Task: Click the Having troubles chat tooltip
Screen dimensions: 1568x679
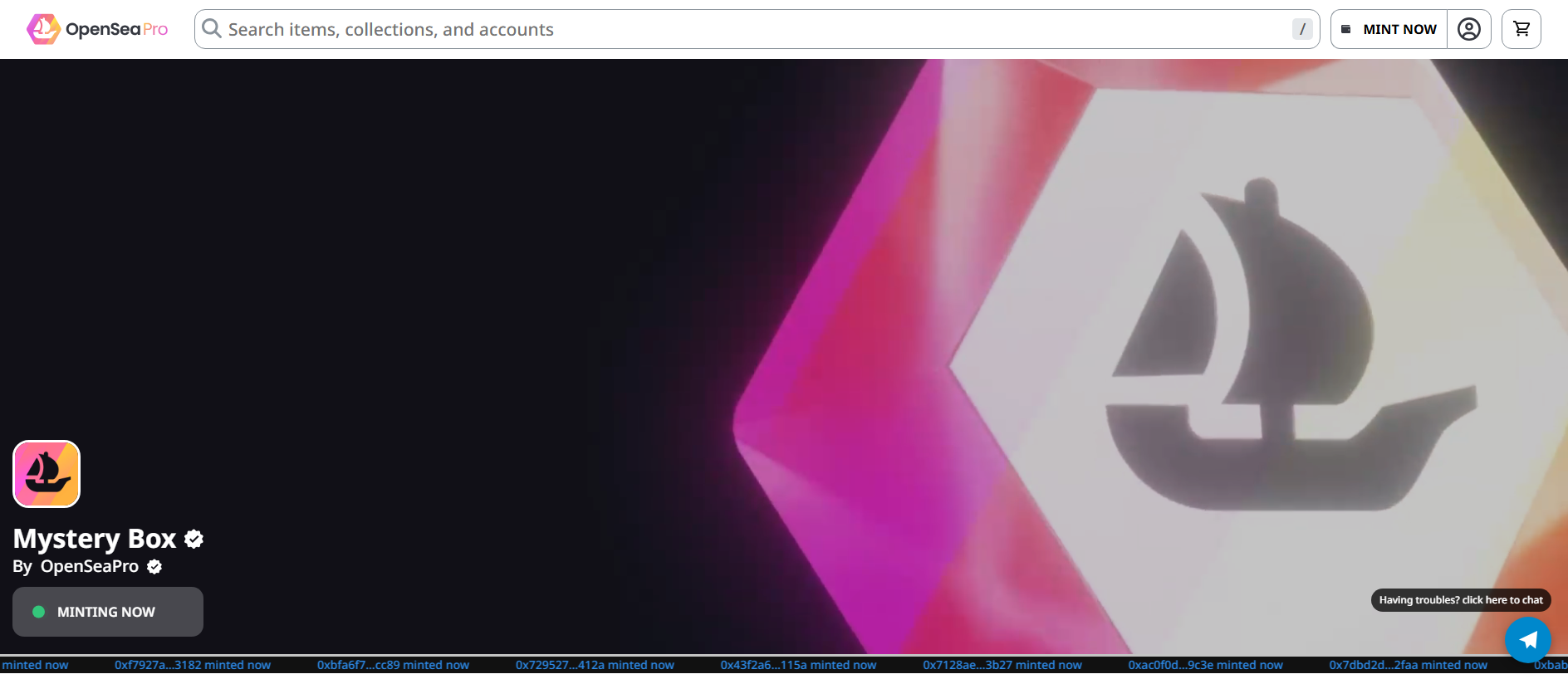Action: click(1461, 600)
